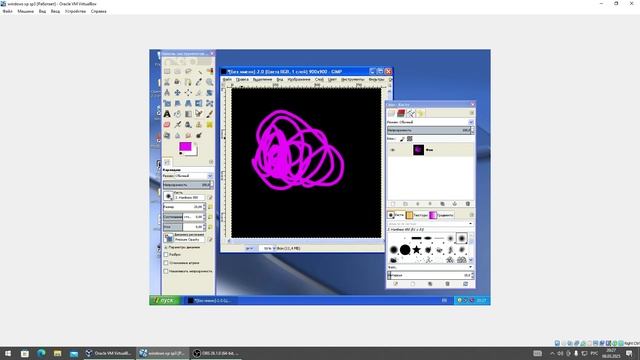The image size is (640, 360).
Task: Click the Фон layer thumbnail
Action: coord(418,150)
